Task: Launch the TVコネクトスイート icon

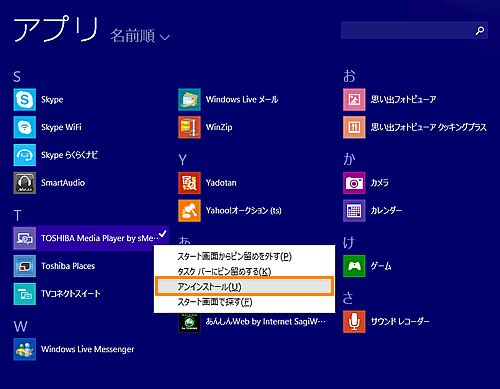Action: click(25, 294)
